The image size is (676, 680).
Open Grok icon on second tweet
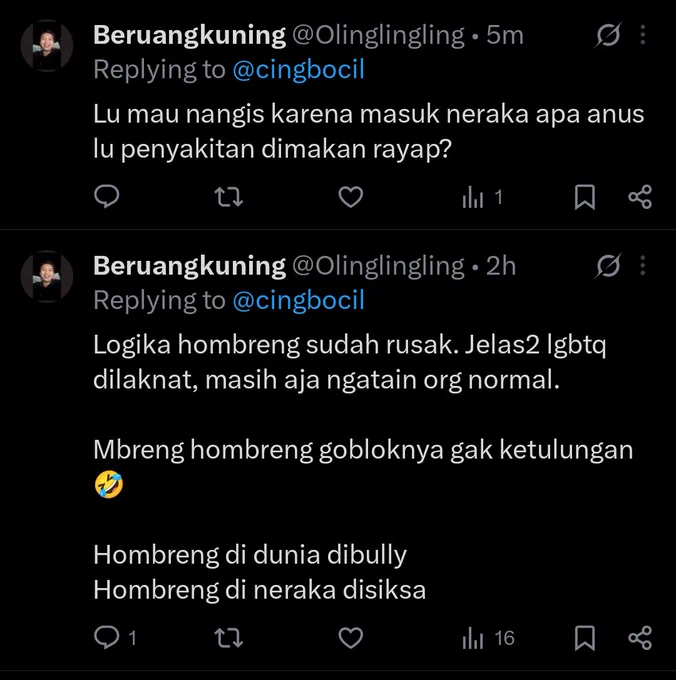click(608, 265)
